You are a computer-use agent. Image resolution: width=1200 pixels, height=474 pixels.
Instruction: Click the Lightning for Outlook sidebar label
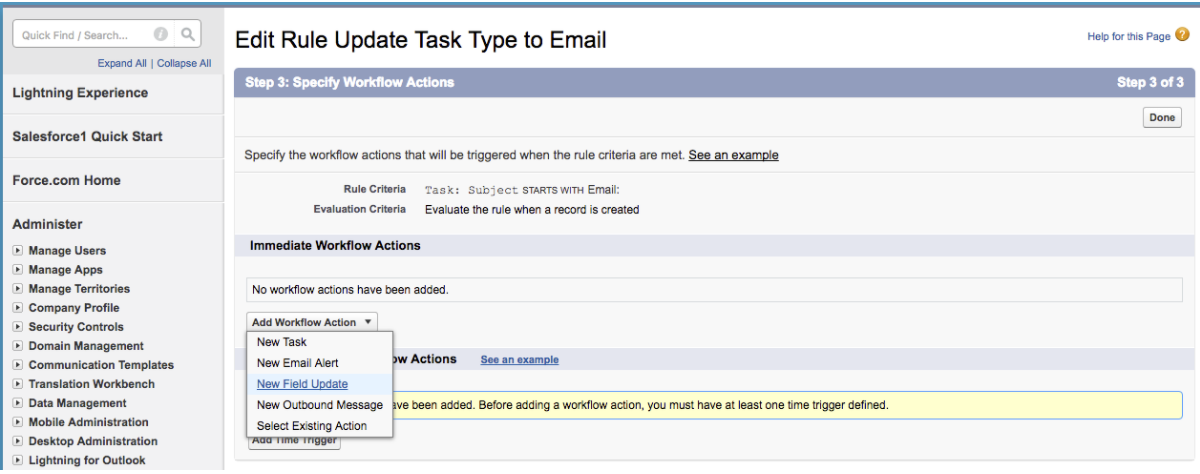(87, 460)
